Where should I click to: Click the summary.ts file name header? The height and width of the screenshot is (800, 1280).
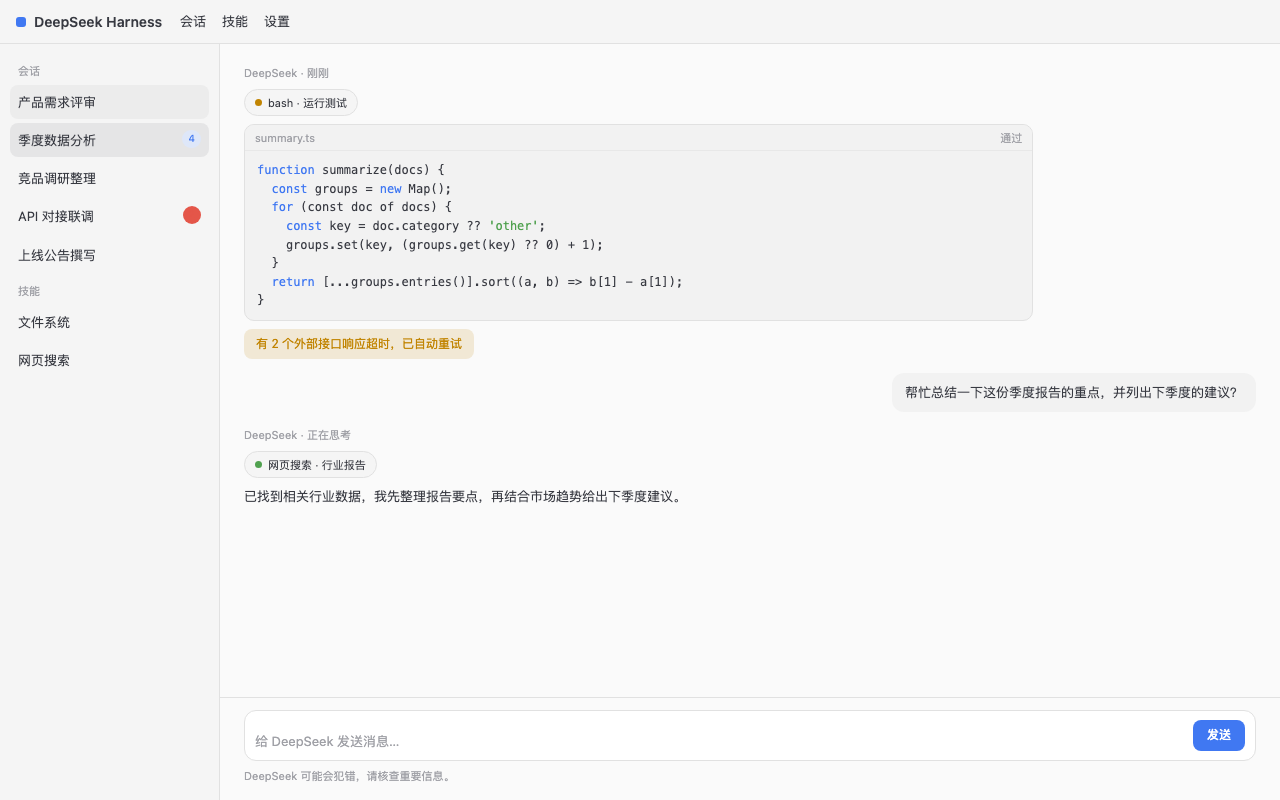[285, 138]
